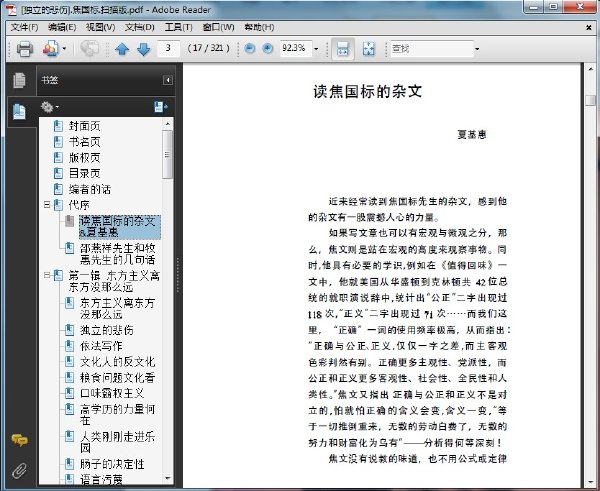
Task: Open the 文件(F) menu
Action: 24,27
